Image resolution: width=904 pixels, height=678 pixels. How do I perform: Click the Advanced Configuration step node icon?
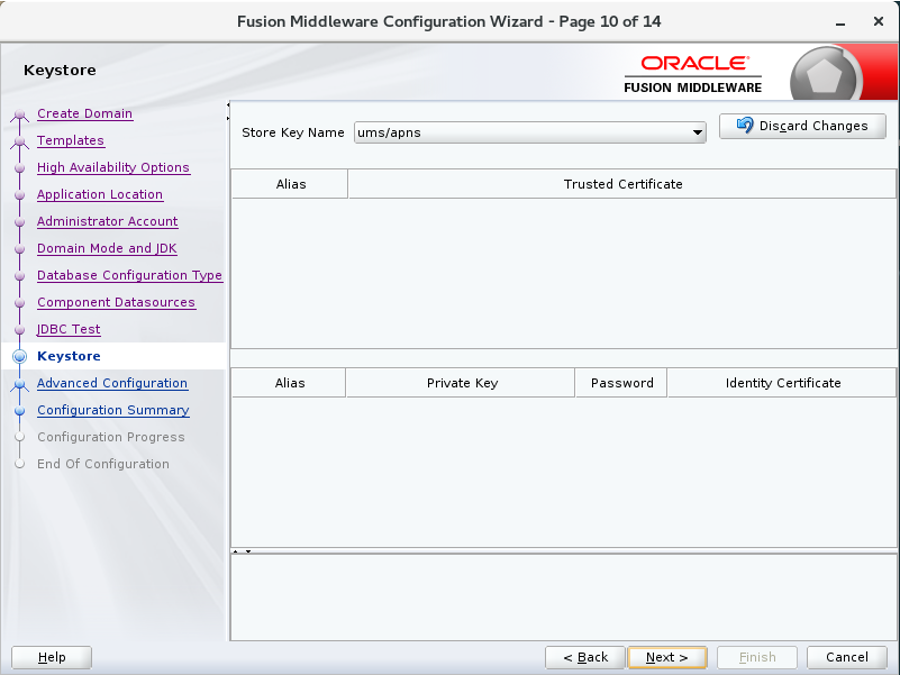coord(20,385)
